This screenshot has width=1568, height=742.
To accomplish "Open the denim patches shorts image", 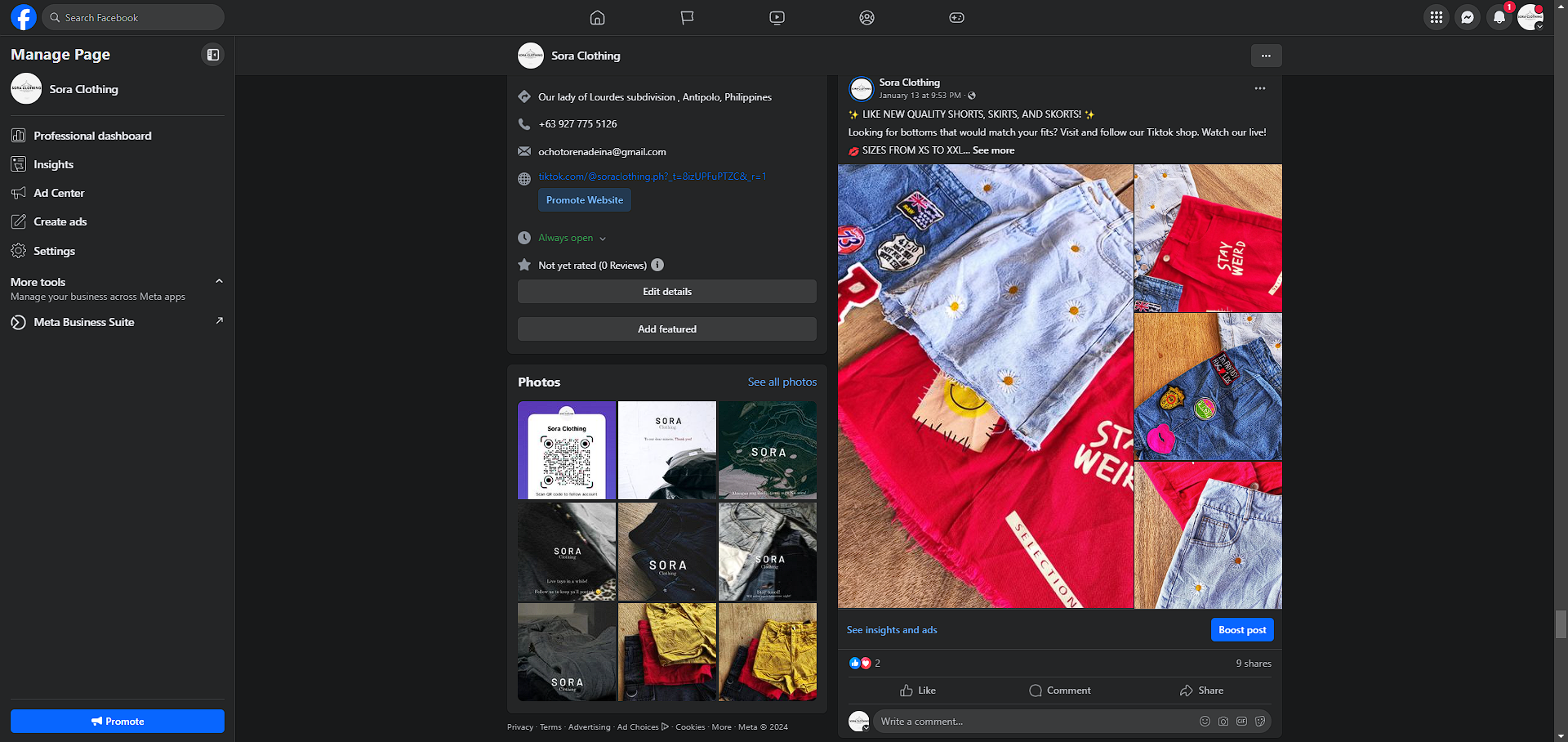I will coord(1208,387).
